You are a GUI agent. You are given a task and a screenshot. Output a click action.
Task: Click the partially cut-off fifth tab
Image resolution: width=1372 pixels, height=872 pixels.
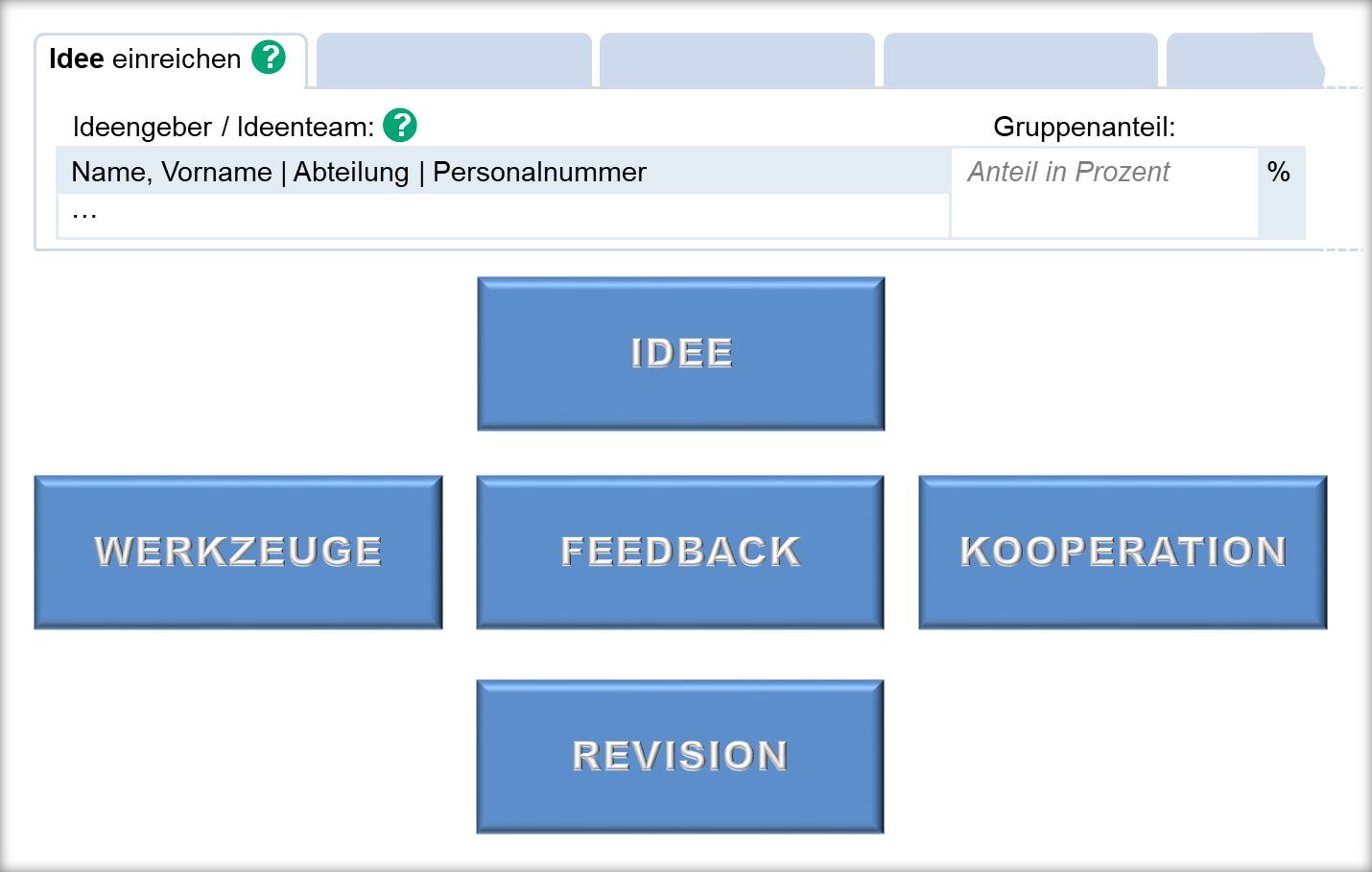tap(1243, 60)
